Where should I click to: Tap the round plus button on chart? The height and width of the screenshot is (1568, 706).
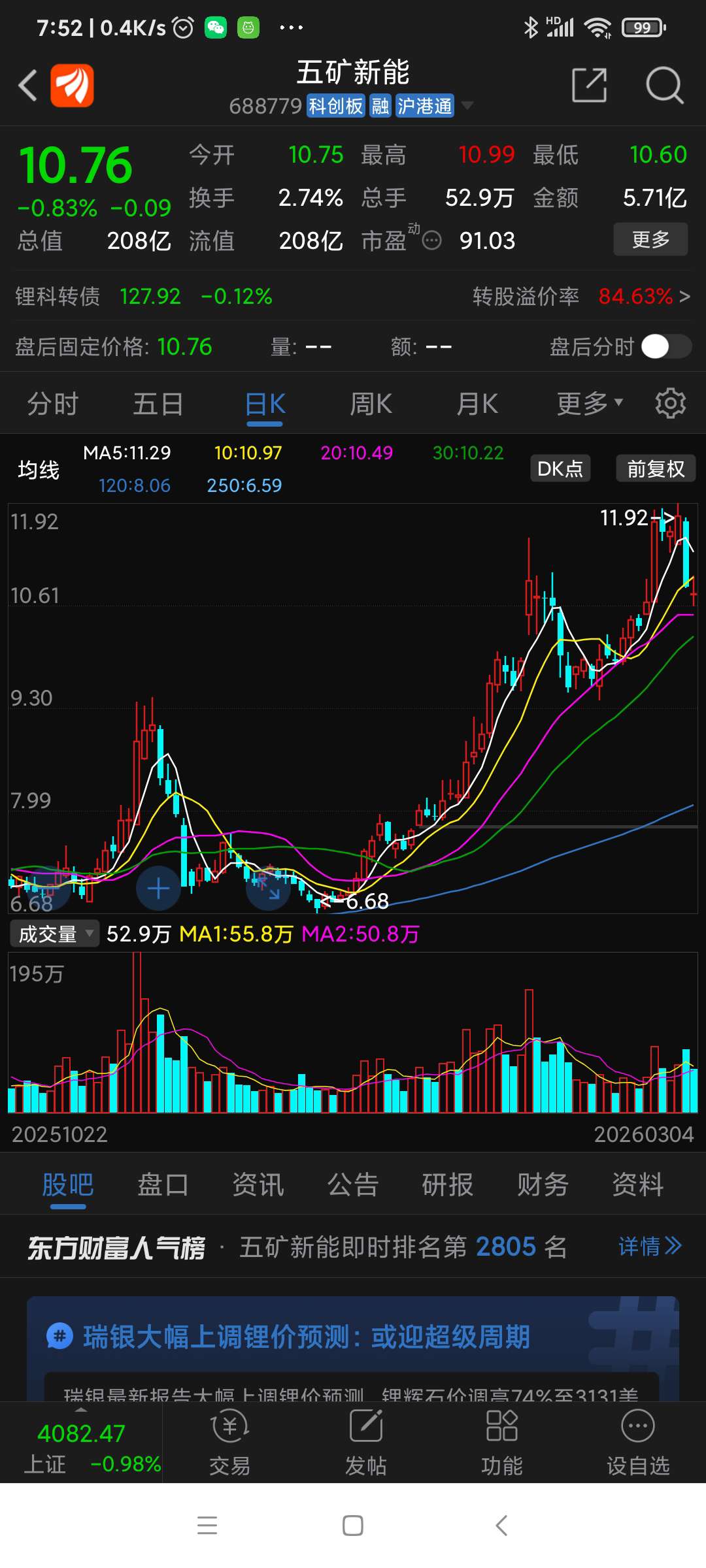coord(158,889)
